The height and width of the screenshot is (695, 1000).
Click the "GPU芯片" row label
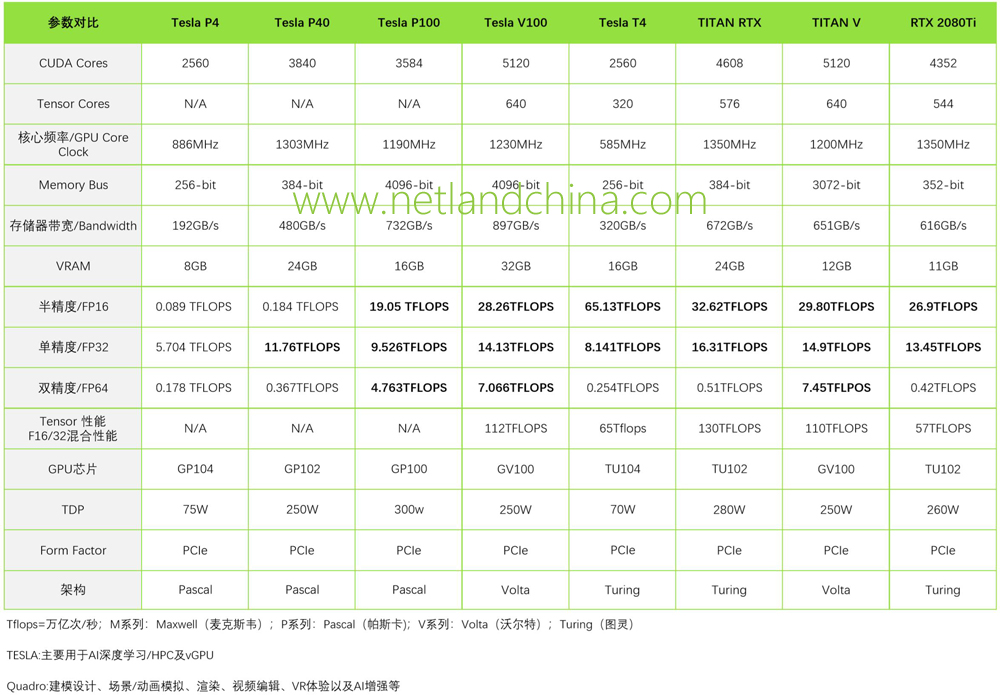[73, 469]
